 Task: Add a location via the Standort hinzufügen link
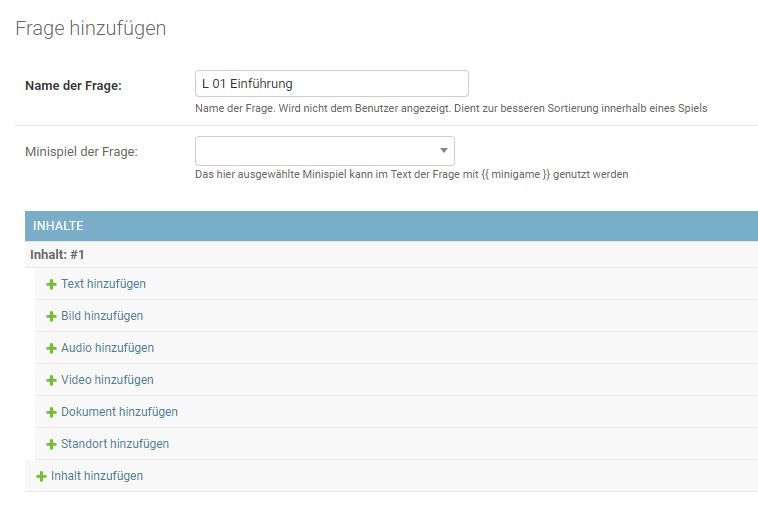click(x=115, y=444)
